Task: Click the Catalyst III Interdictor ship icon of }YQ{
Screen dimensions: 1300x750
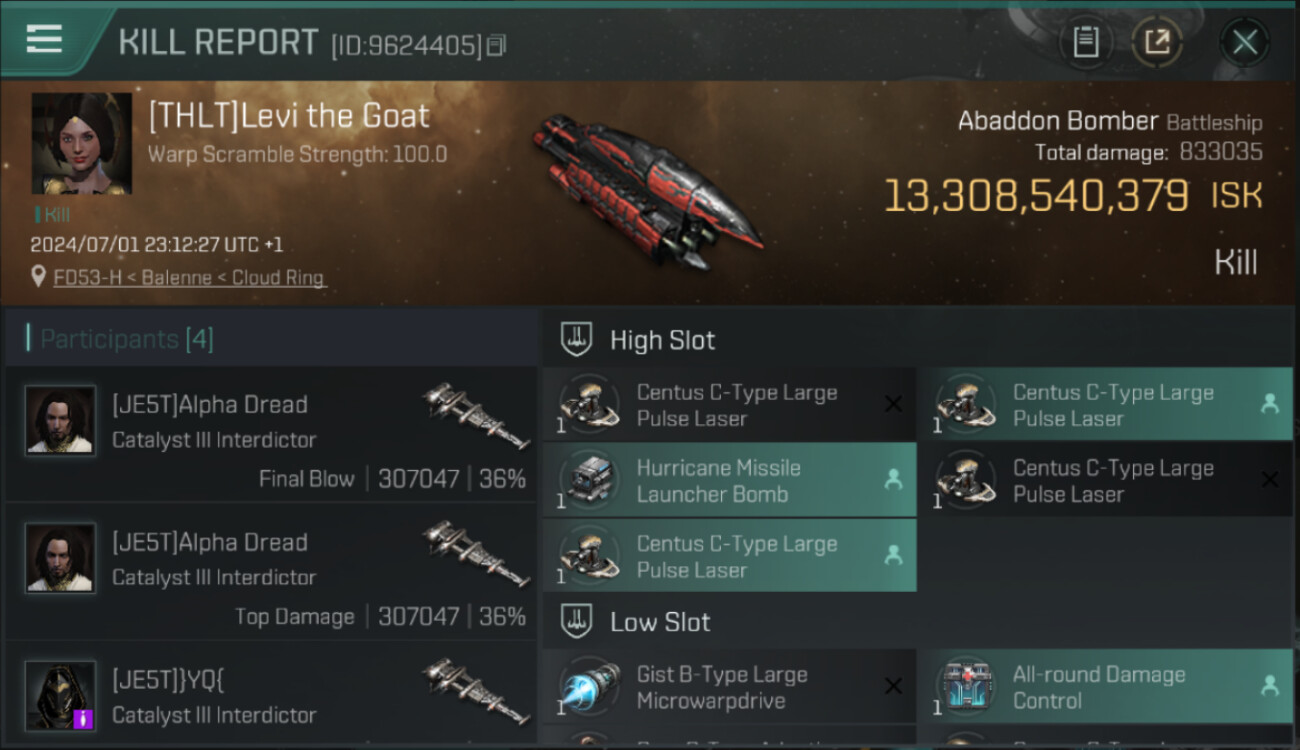Action: coord(477,692)
